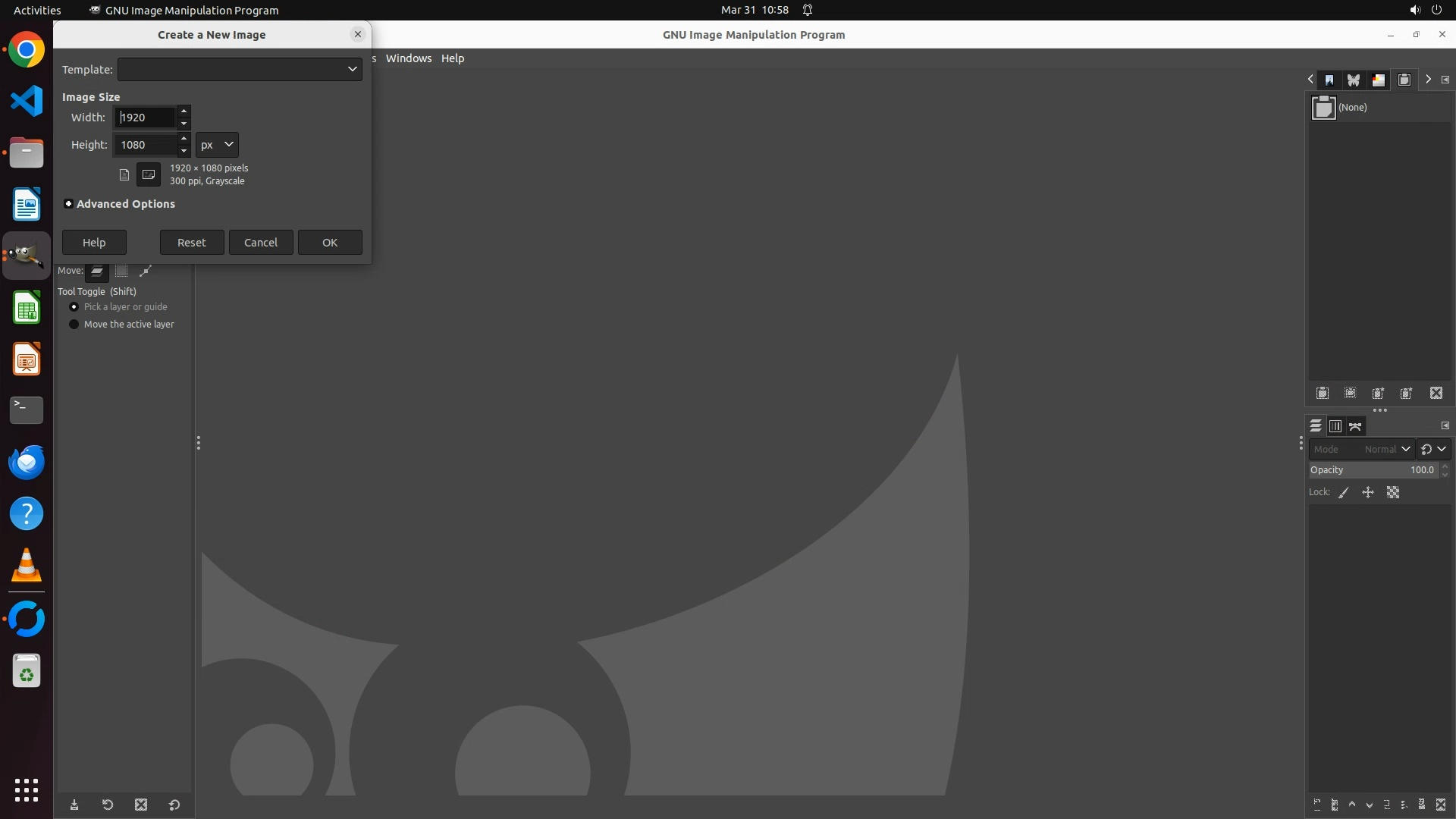Screen dimensions: 1456x819
Task: Click the layer Opacity slider
Action: coord(1373,469)
